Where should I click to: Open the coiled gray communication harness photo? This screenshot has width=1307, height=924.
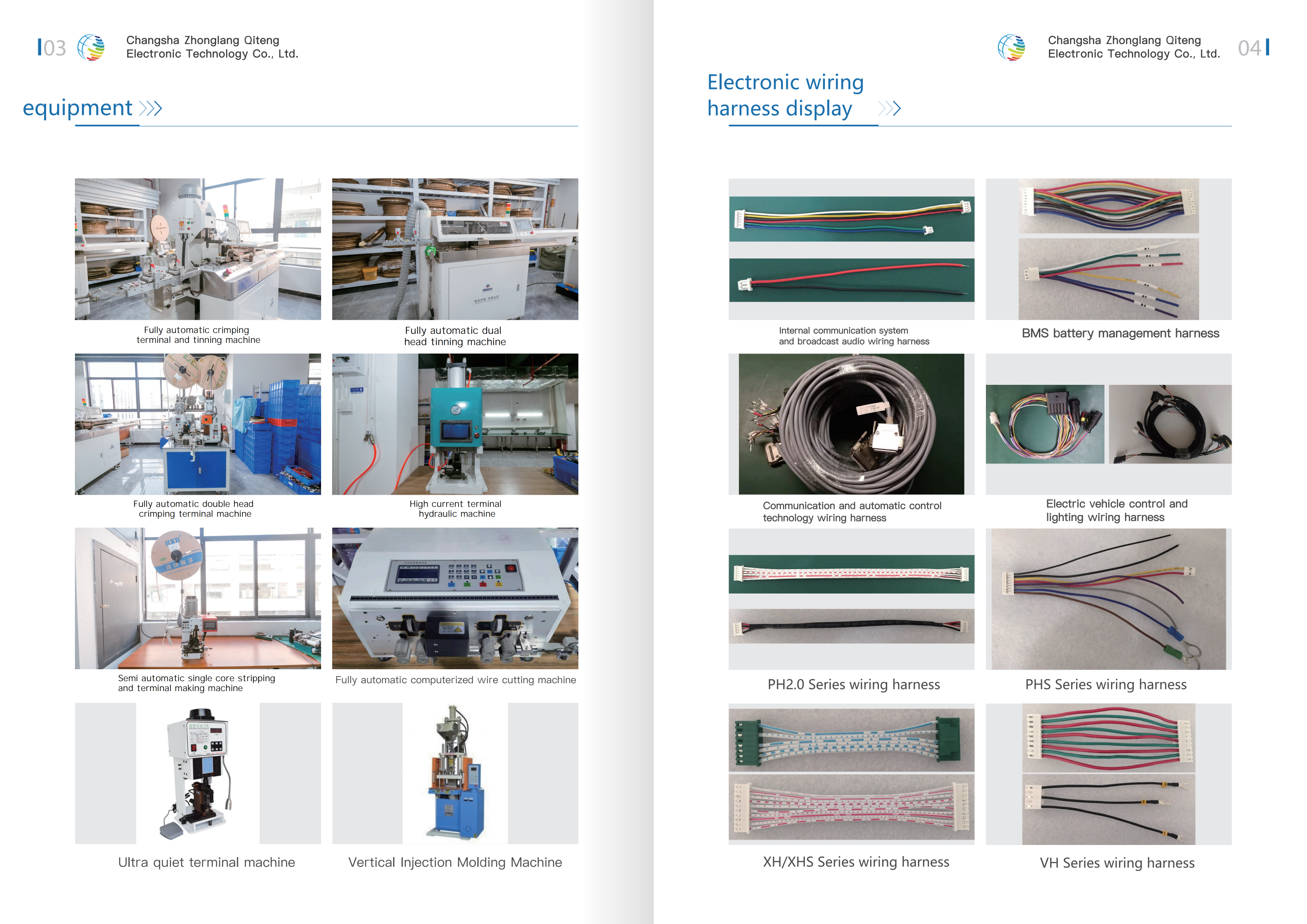coord(851,424)
